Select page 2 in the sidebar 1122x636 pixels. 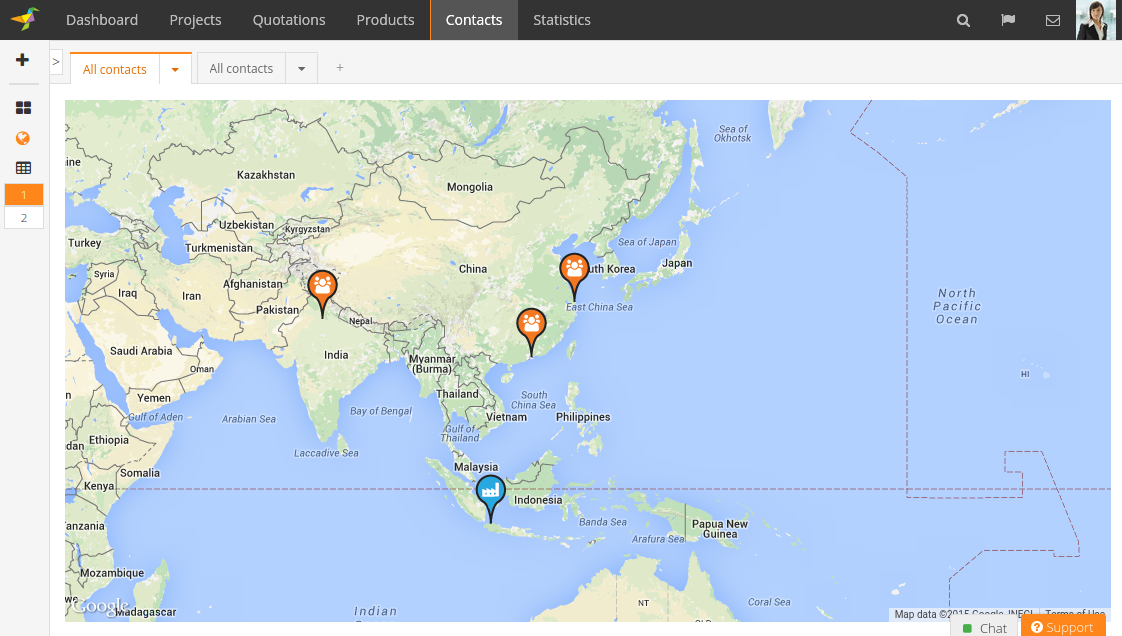click(x=24, y=217)
